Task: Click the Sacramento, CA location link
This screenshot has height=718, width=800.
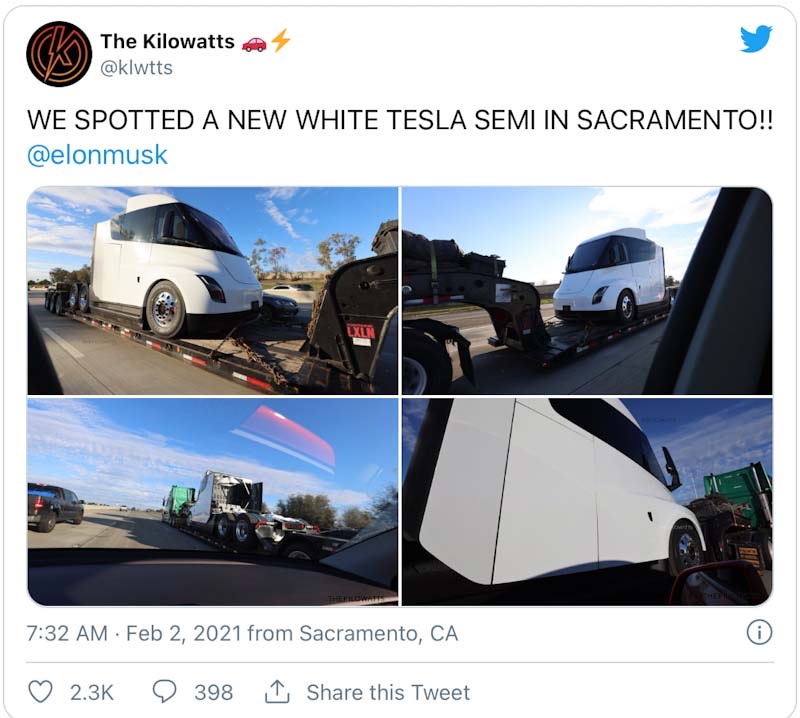Action: point(367,633)
